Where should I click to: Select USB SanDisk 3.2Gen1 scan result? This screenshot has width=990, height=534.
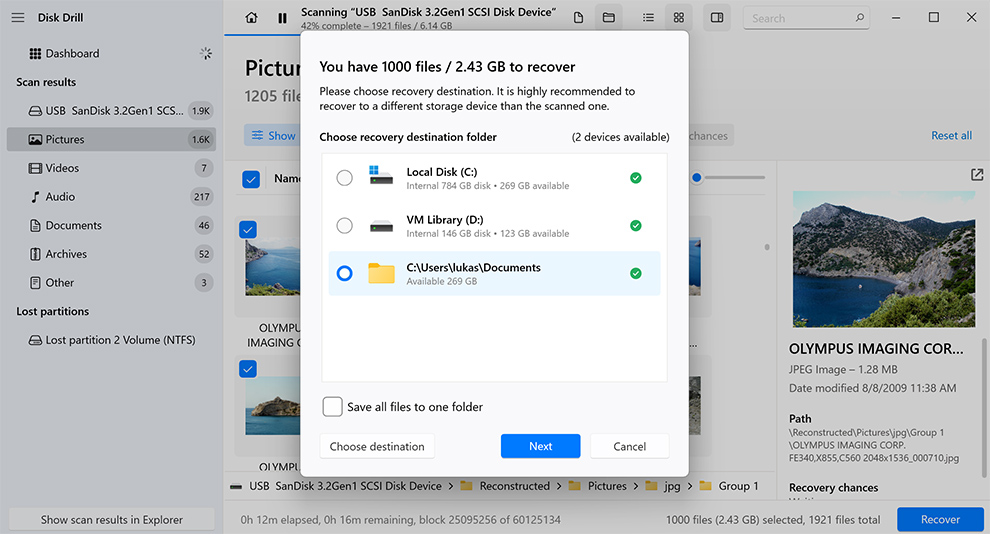point(111,111)
